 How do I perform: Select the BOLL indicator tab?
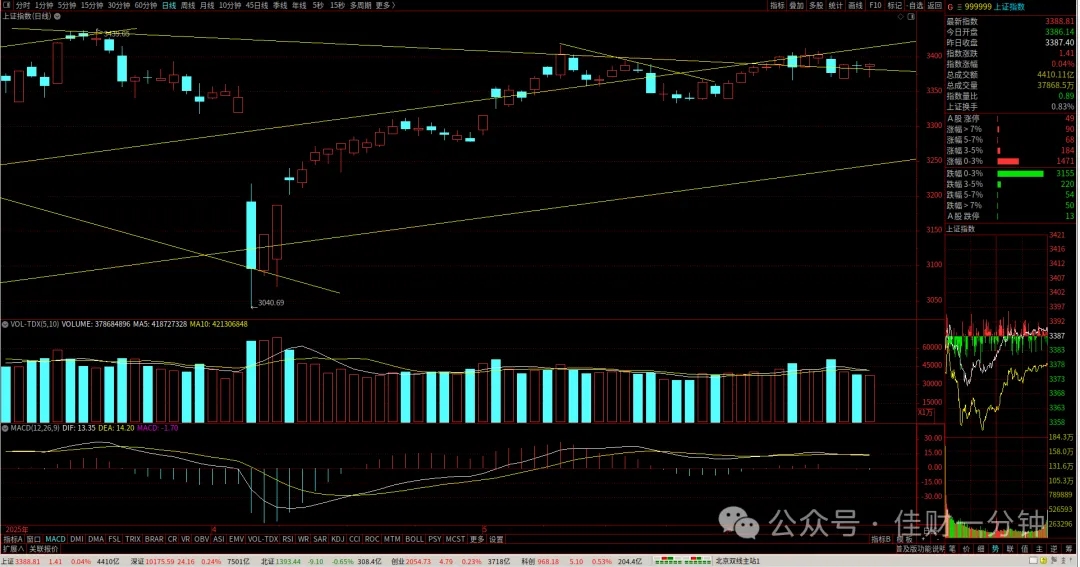pos(414,539)
